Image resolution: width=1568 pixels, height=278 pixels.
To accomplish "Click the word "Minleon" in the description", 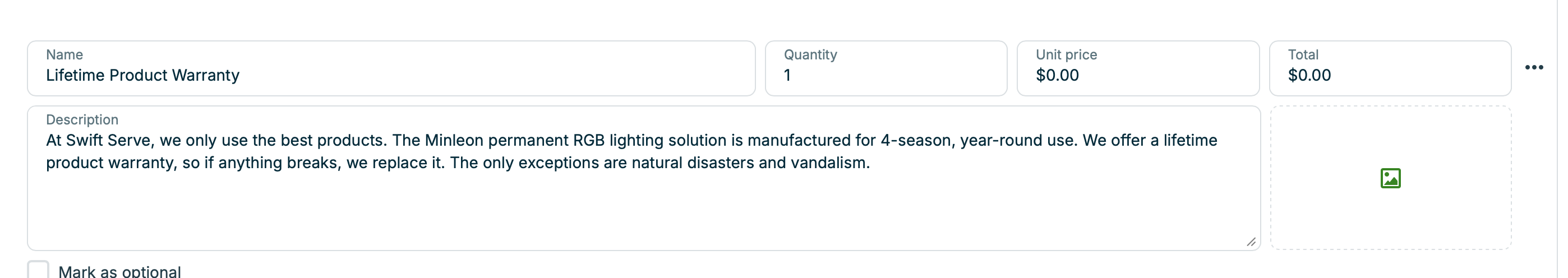I will (x=454, y=141).
